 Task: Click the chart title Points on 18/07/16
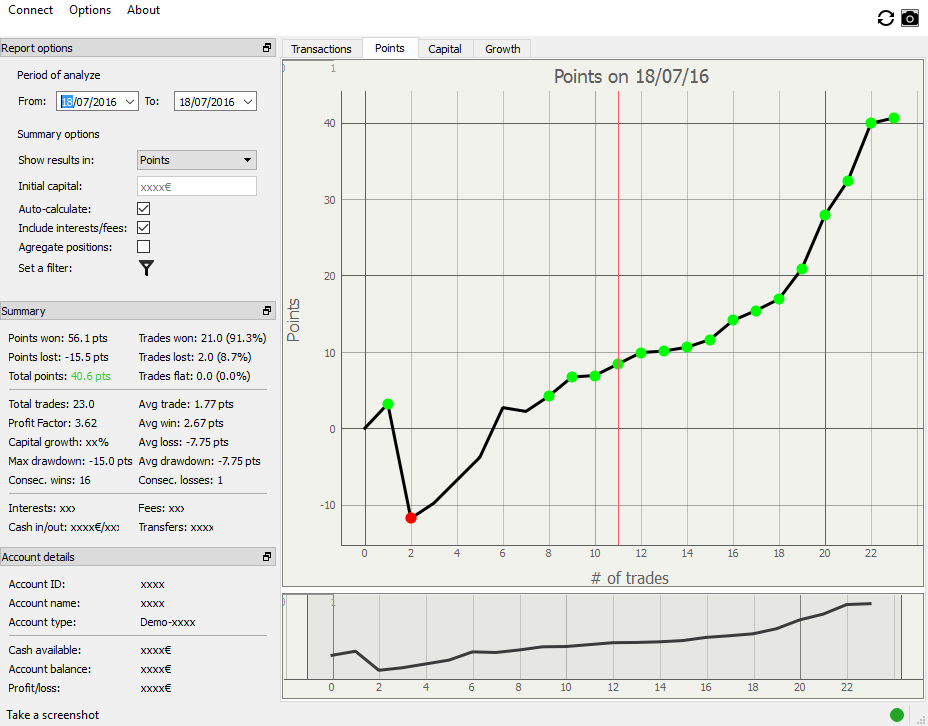point(631,76)
